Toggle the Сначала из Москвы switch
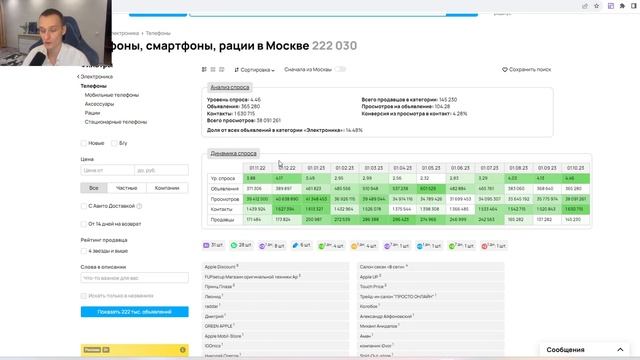This screenshot has height=360, width=640. (340, 69)
